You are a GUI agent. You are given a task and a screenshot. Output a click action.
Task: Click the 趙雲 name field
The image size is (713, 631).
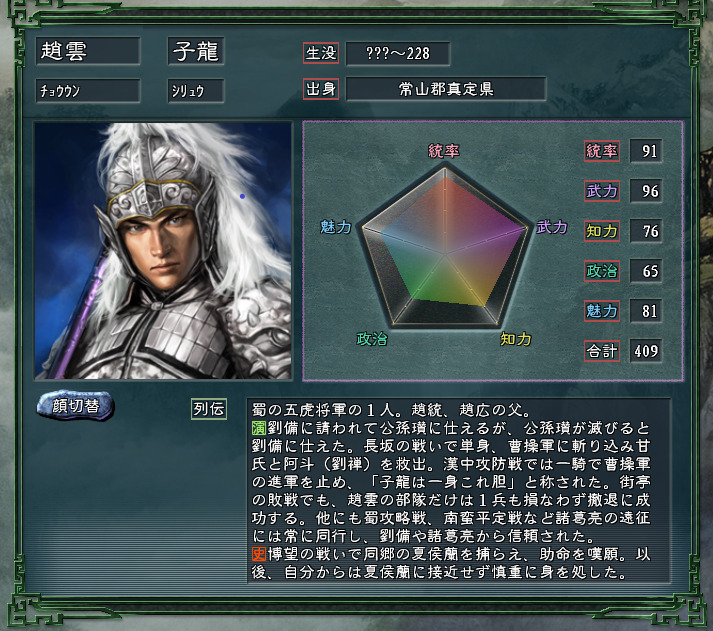point(88,51)
